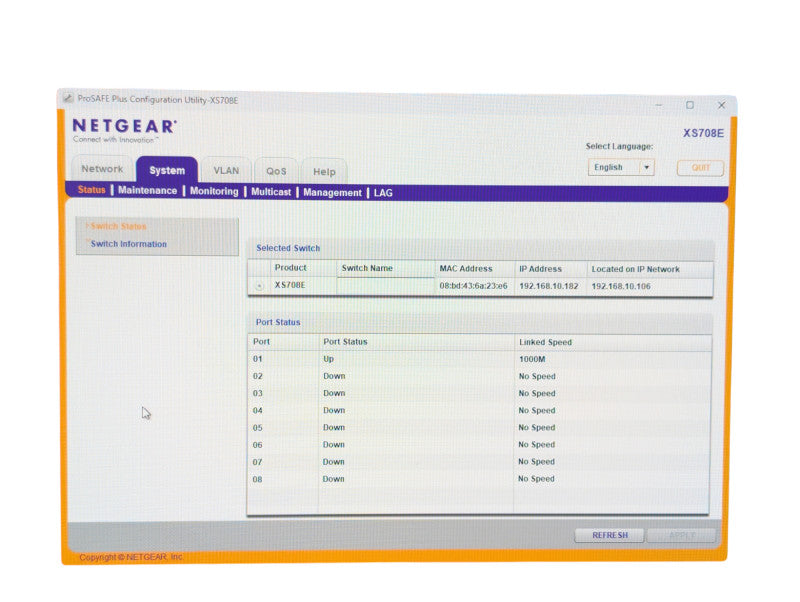Open the Help tab
800x602 pixels.
(324, 172)
